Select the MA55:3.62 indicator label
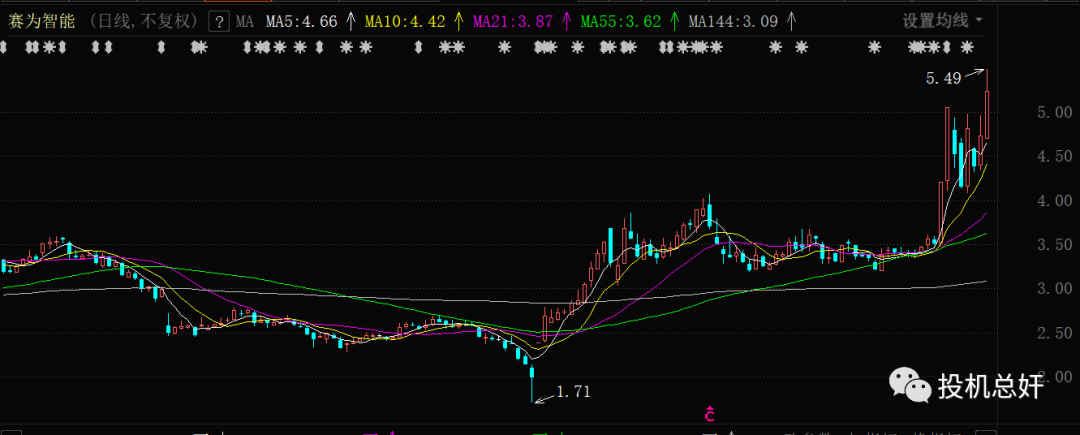 [620, 20]
